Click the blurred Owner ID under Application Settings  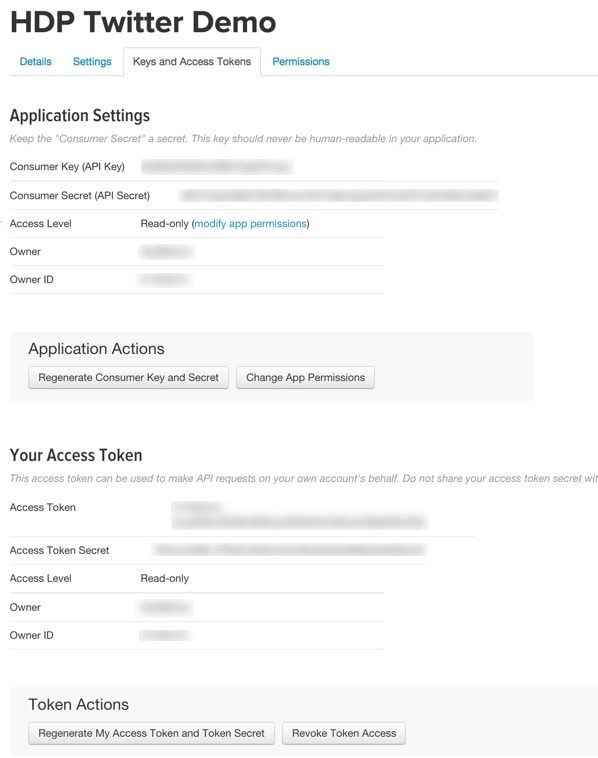tap(164, 279)
